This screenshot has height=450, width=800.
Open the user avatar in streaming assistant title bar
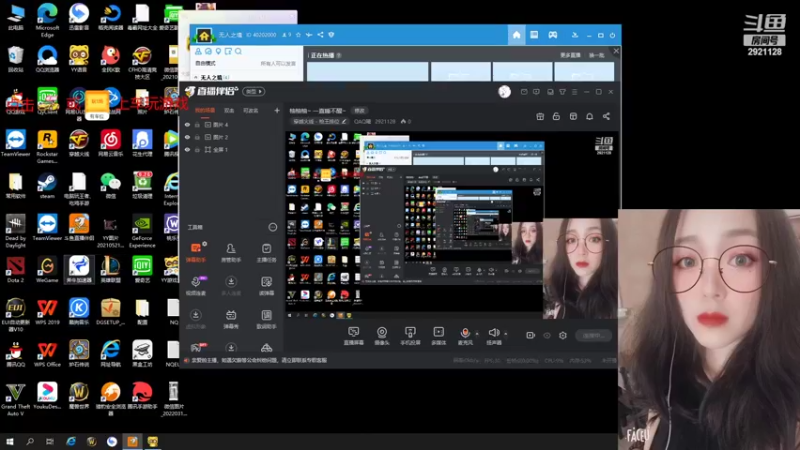pyautogui.click(x=504, y=92)
